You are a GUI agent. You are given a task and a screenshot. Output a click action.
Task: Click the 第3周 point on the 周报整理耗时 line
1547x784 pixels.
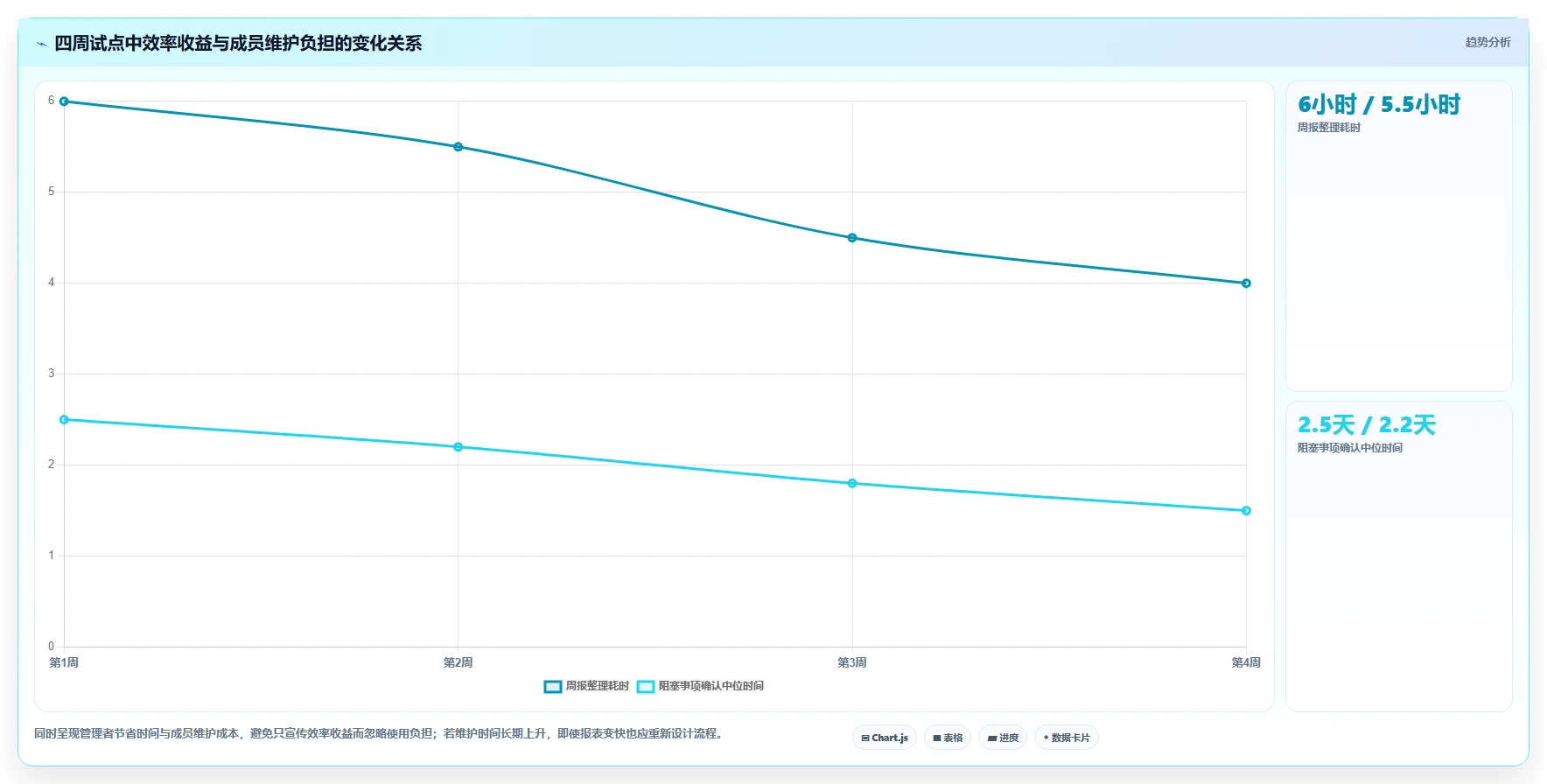pyautogui.click(x=852, y=238)
